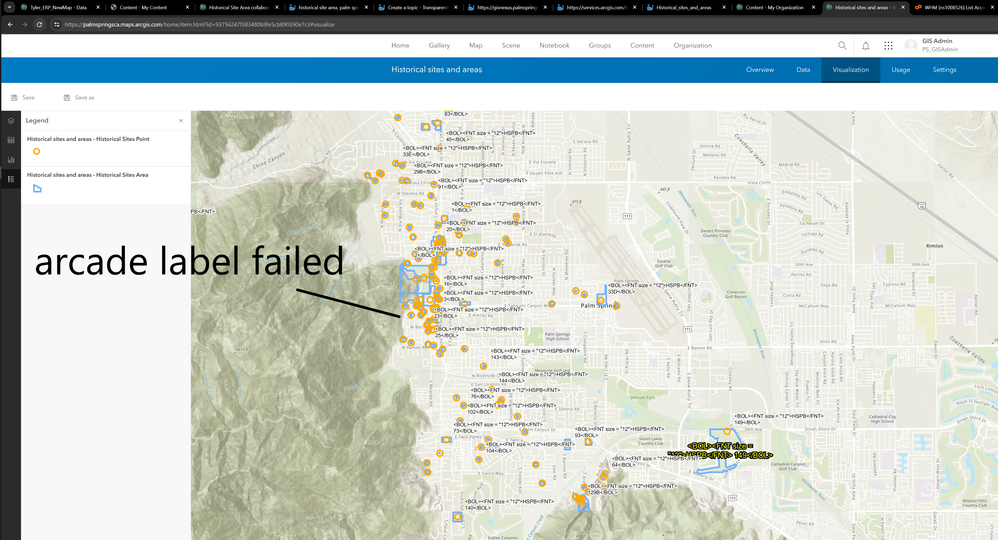
Task: Click the Historical sites and areas page title
Action: (x=437, y=70)
